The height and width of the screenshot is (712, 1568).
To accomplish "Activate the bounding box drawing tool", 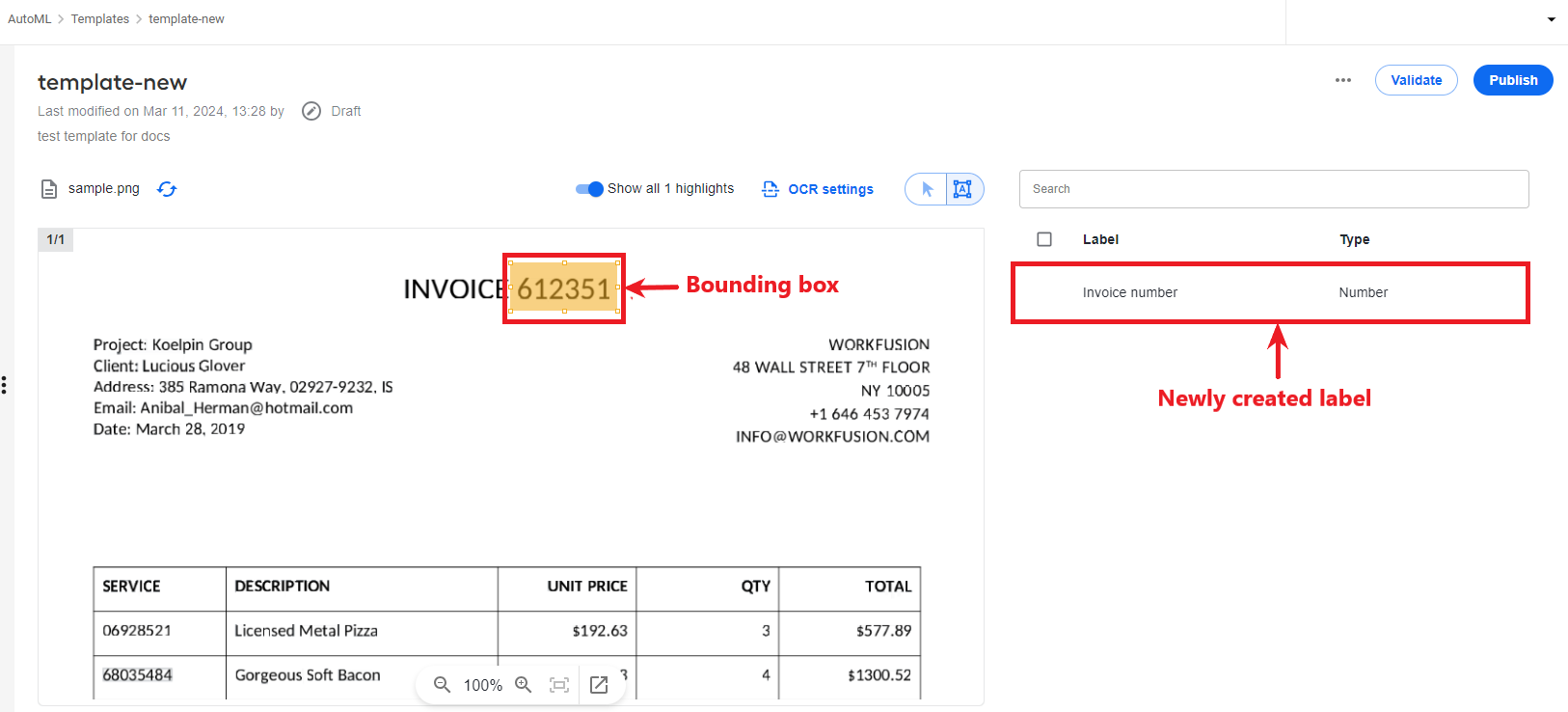I will pyautogui.click(x=962, y=189).
